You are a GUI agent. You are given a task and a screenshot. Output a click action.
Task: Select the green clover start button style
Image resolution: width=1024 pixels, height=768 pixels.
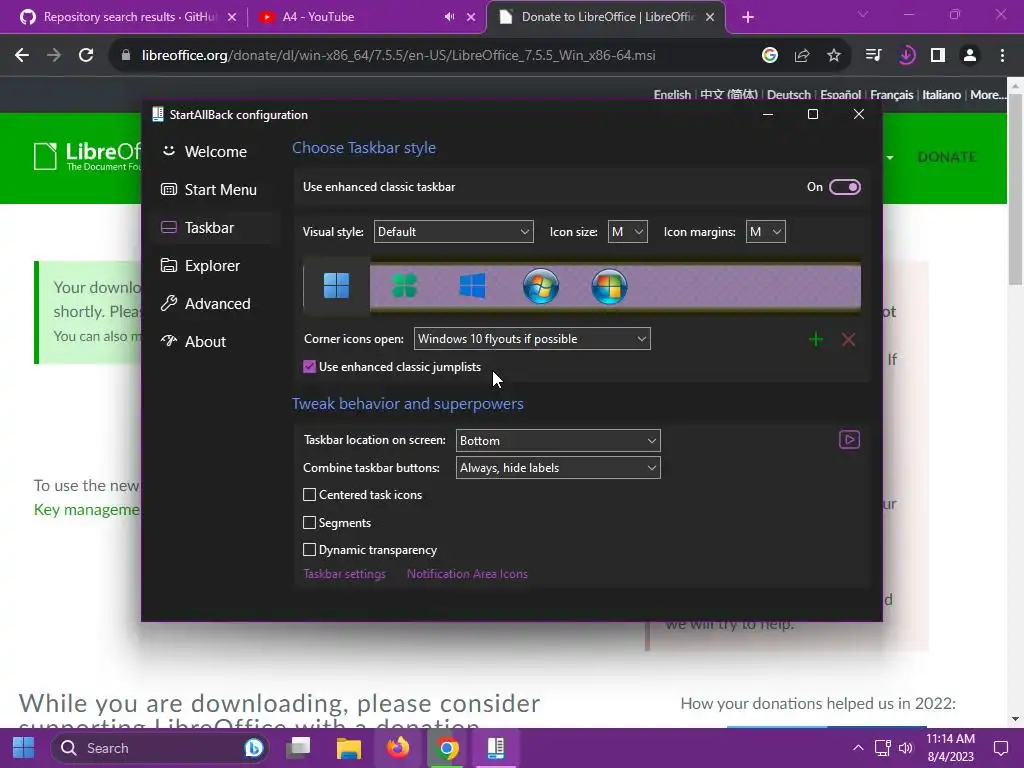point(405,286)
